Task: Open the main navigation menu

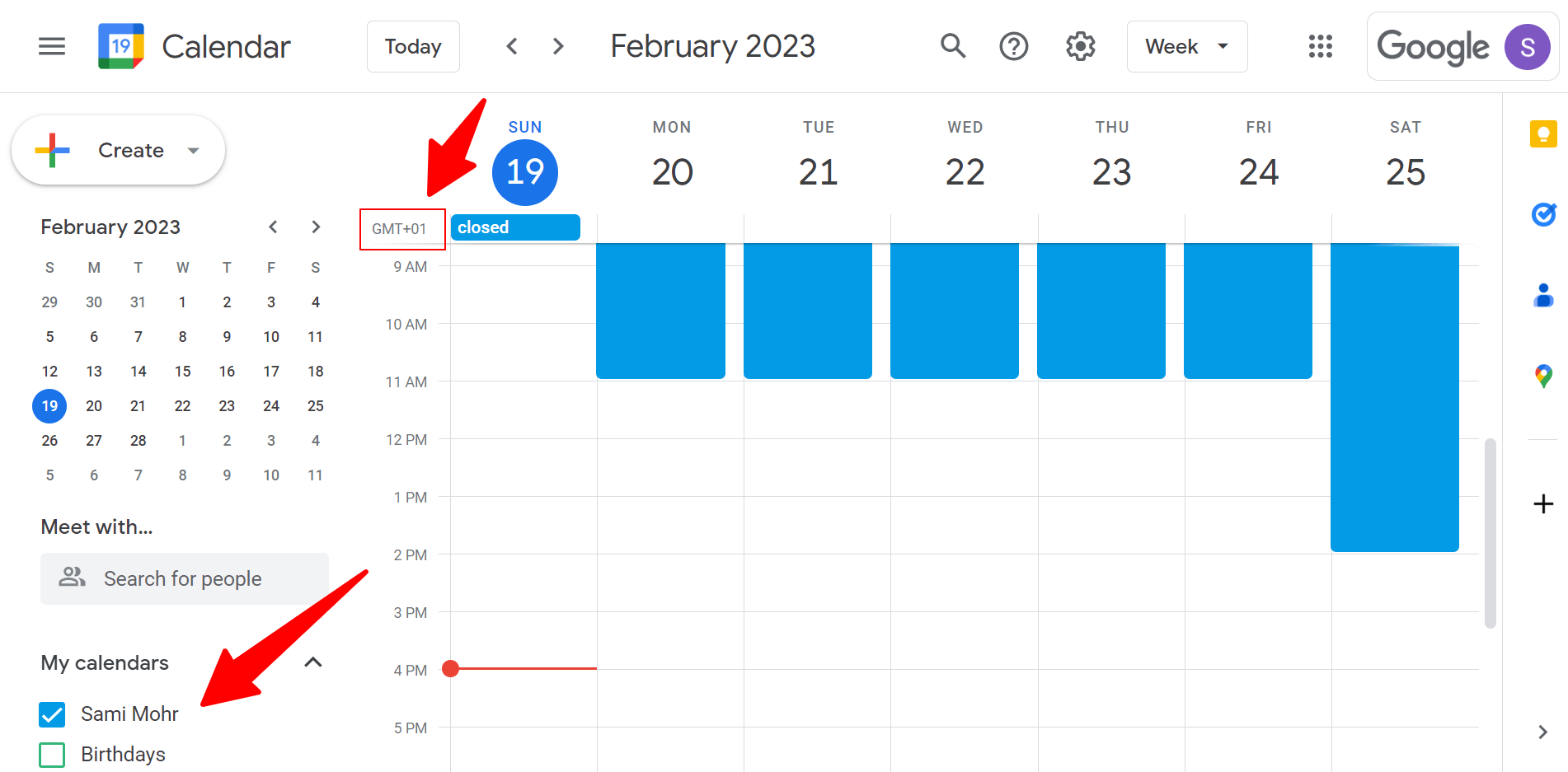Action: click(51, 46)
